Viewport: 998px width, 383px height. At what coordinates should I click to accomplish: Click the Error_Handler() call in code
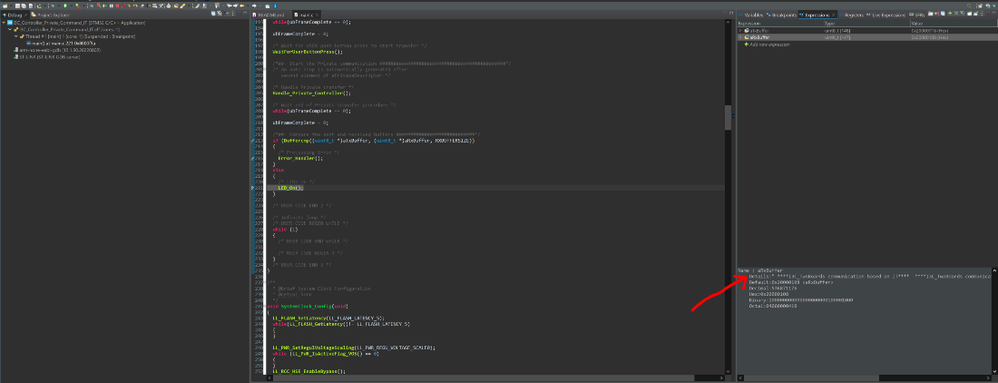(x=300, y=158)
